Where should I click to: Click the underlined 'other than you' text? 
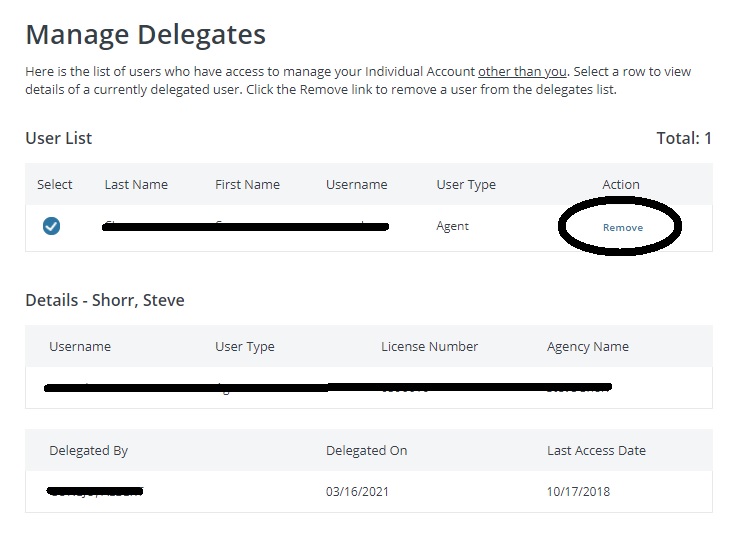click(522, 72)
